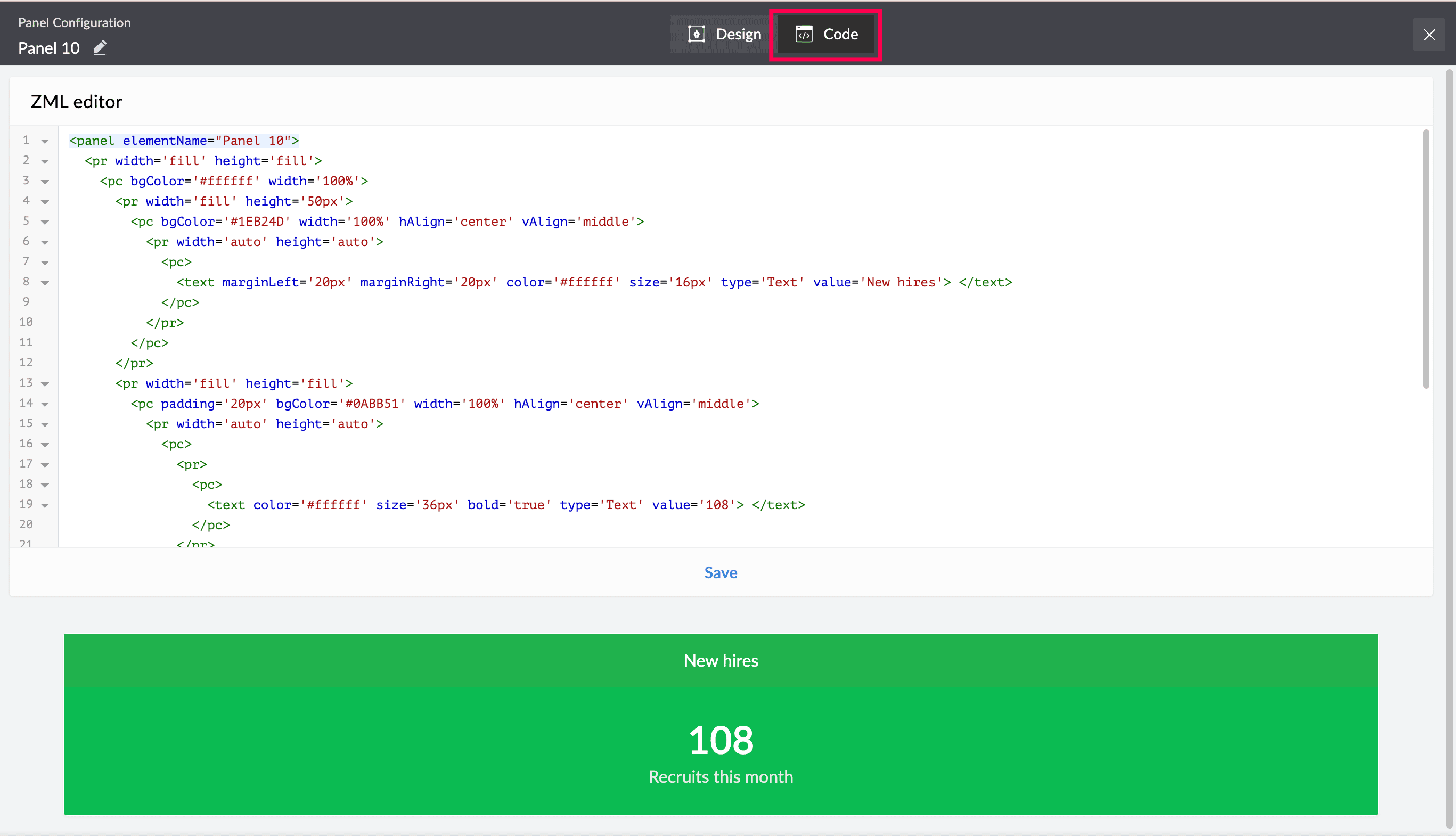This screenshot has width=1456, height=836.
Task: Click the Design tab icon
Action: [697, 35]
